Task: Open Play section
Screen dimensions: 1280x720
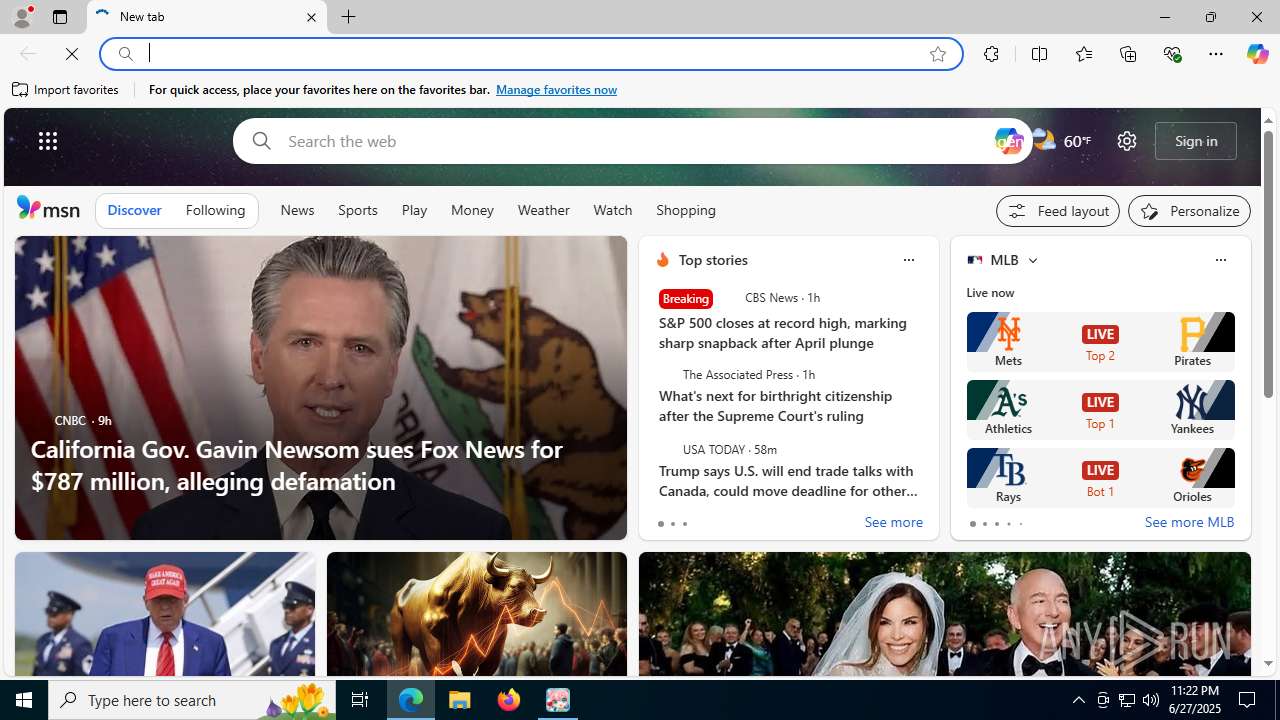Action: 414,211
